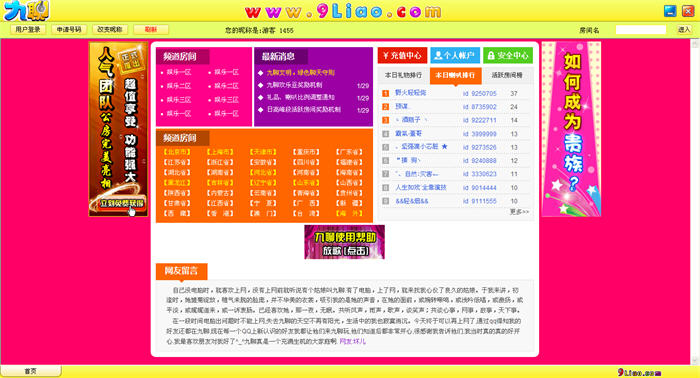
Task: Open the 充值中心 recharge center button
Action: coord(402,55)
